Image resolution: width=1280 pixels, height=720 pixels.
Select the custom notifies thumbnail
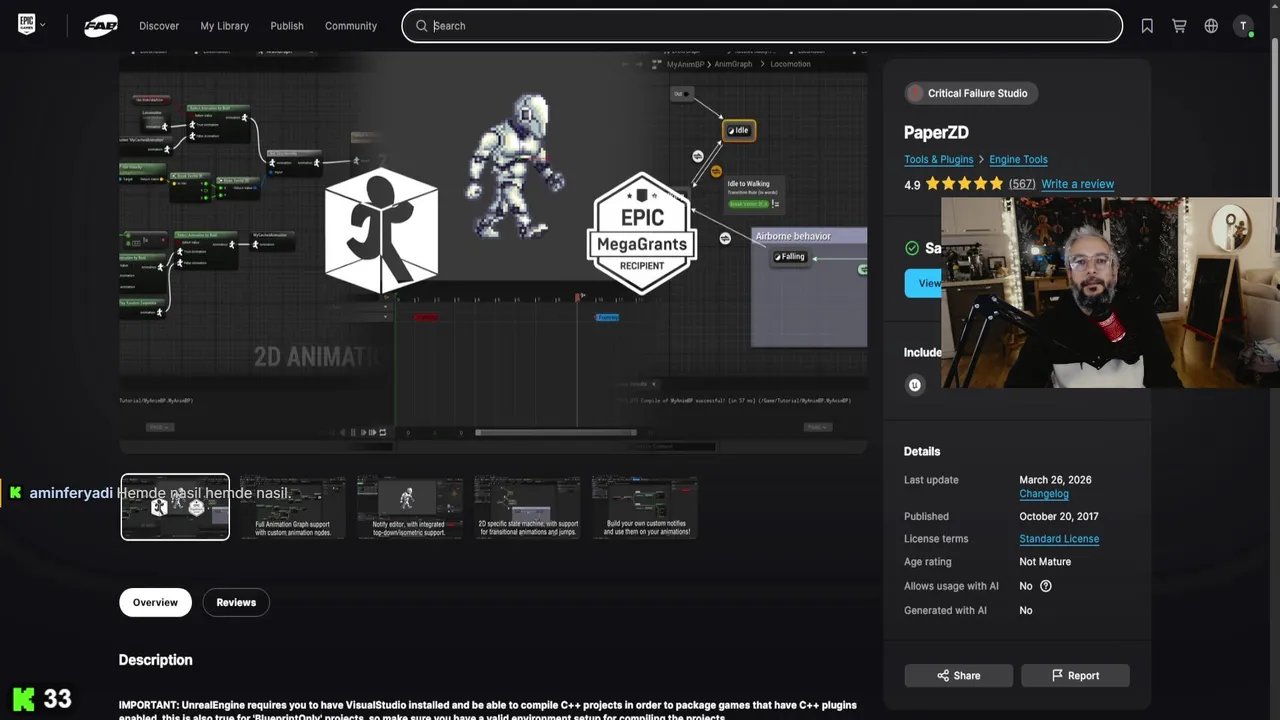[645, 507]
